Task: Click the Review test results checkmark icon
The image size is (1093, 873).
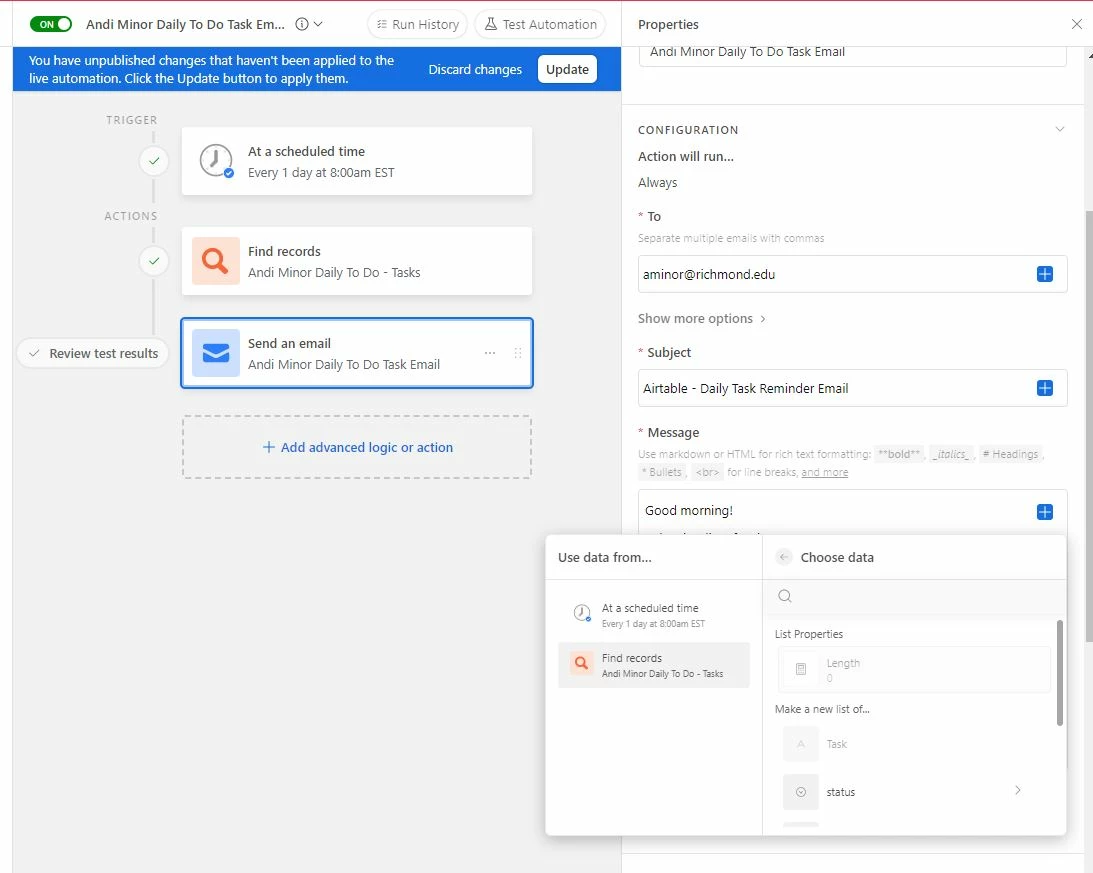Action: [34, 354]
